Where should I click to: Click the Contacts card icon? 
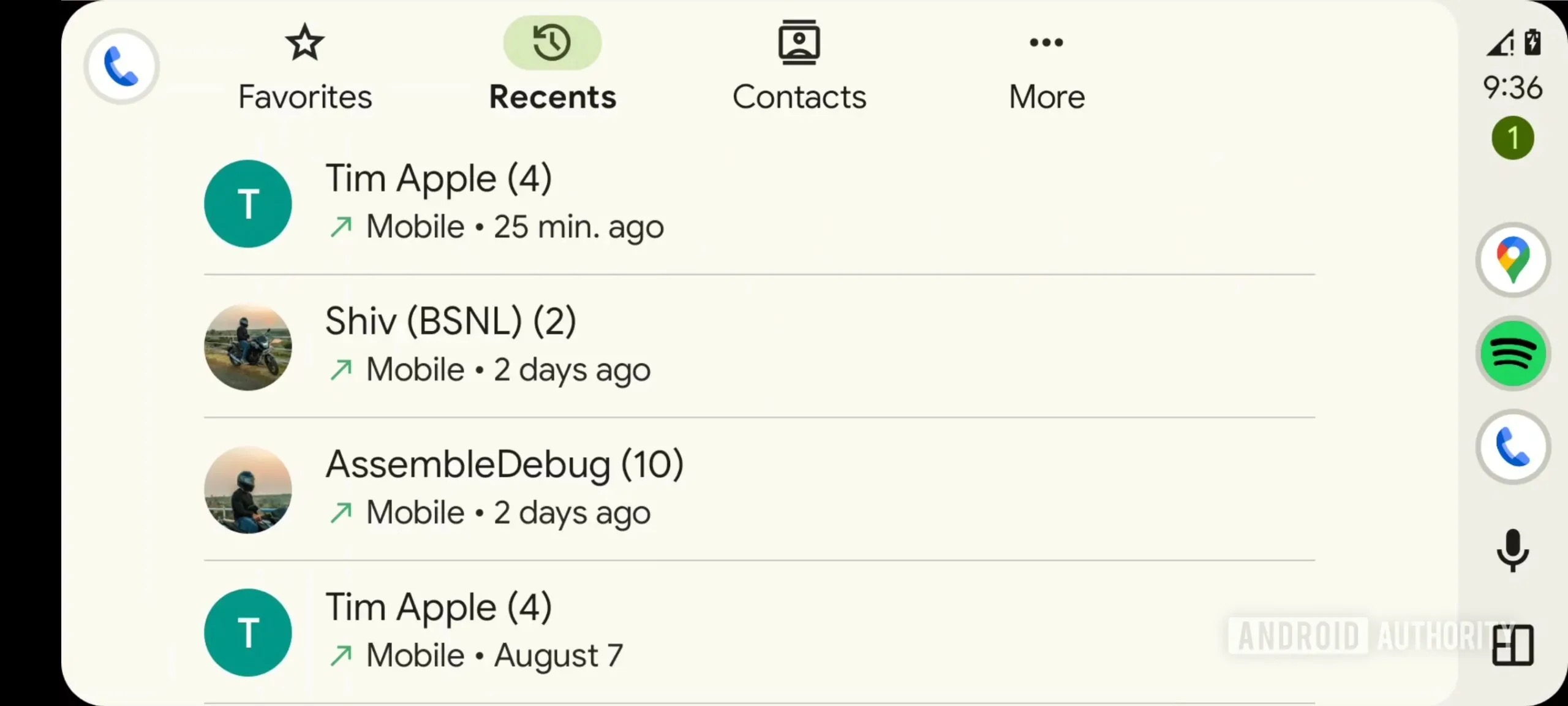pyautogui.click(x=799, y=42)
